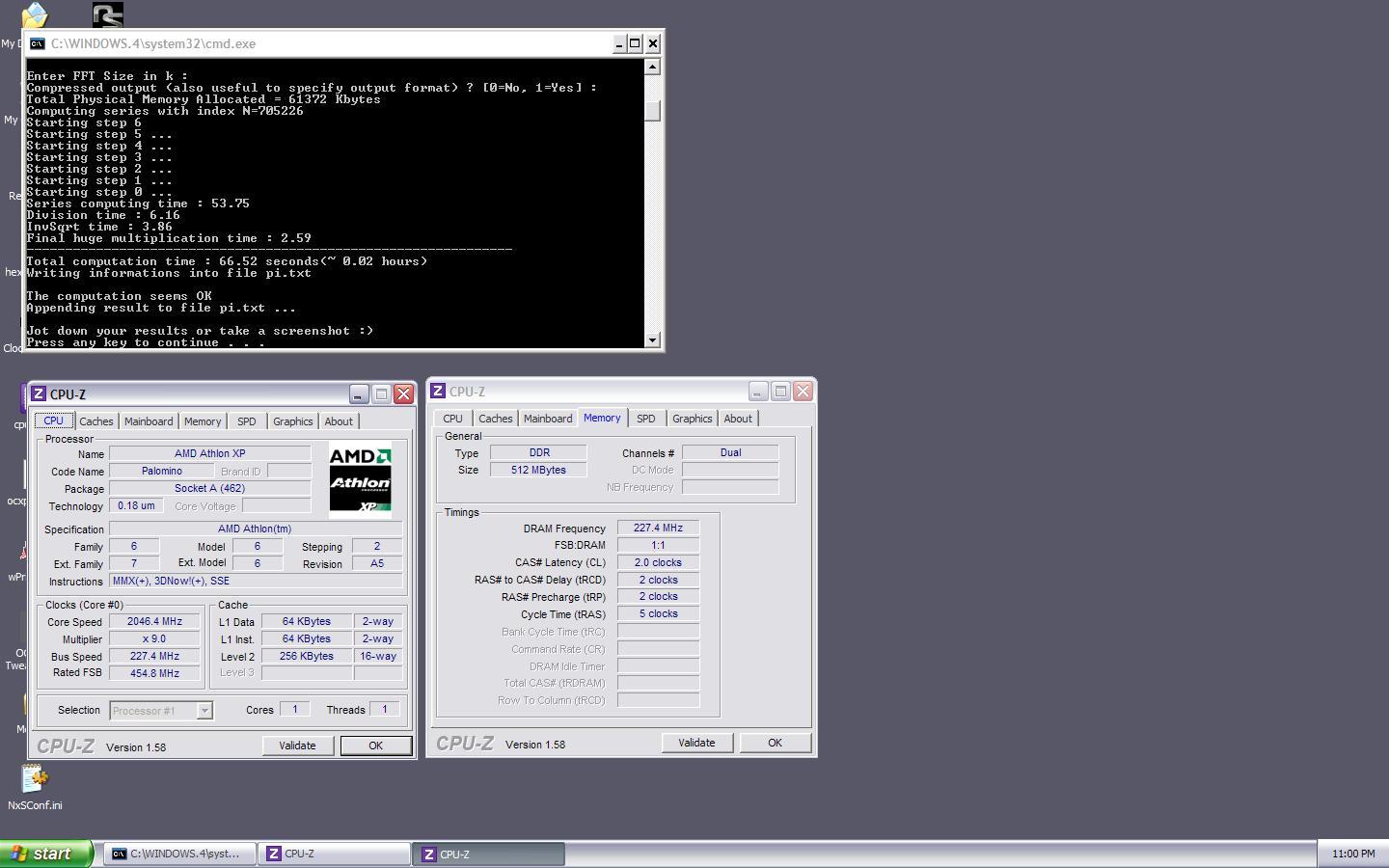The image size is (1389, 868).
Task: Click Validate in Memory CPU-Z window
Action: [696, 743]
